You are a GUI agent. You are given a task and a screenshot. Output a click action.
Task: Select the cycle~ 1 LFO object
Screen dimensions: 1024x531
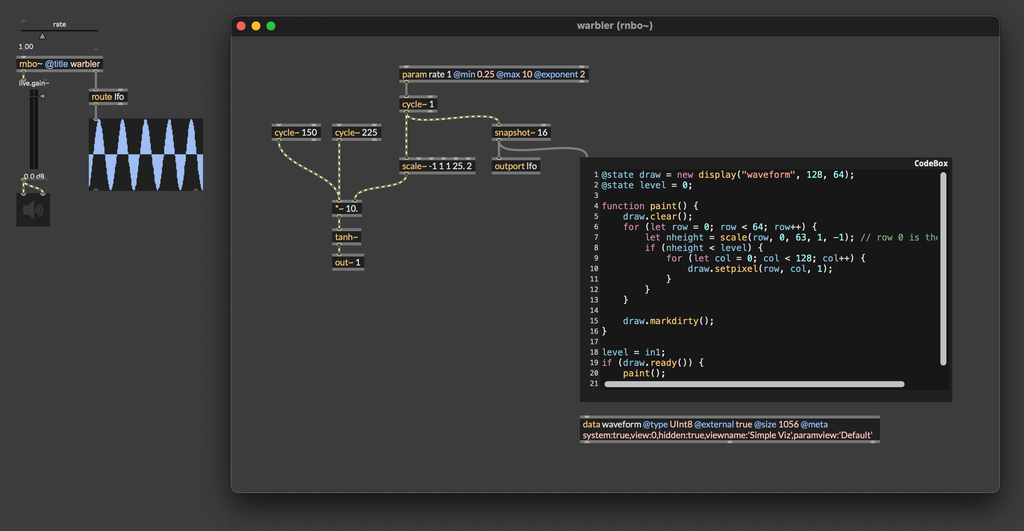click(x=418, y=104)
